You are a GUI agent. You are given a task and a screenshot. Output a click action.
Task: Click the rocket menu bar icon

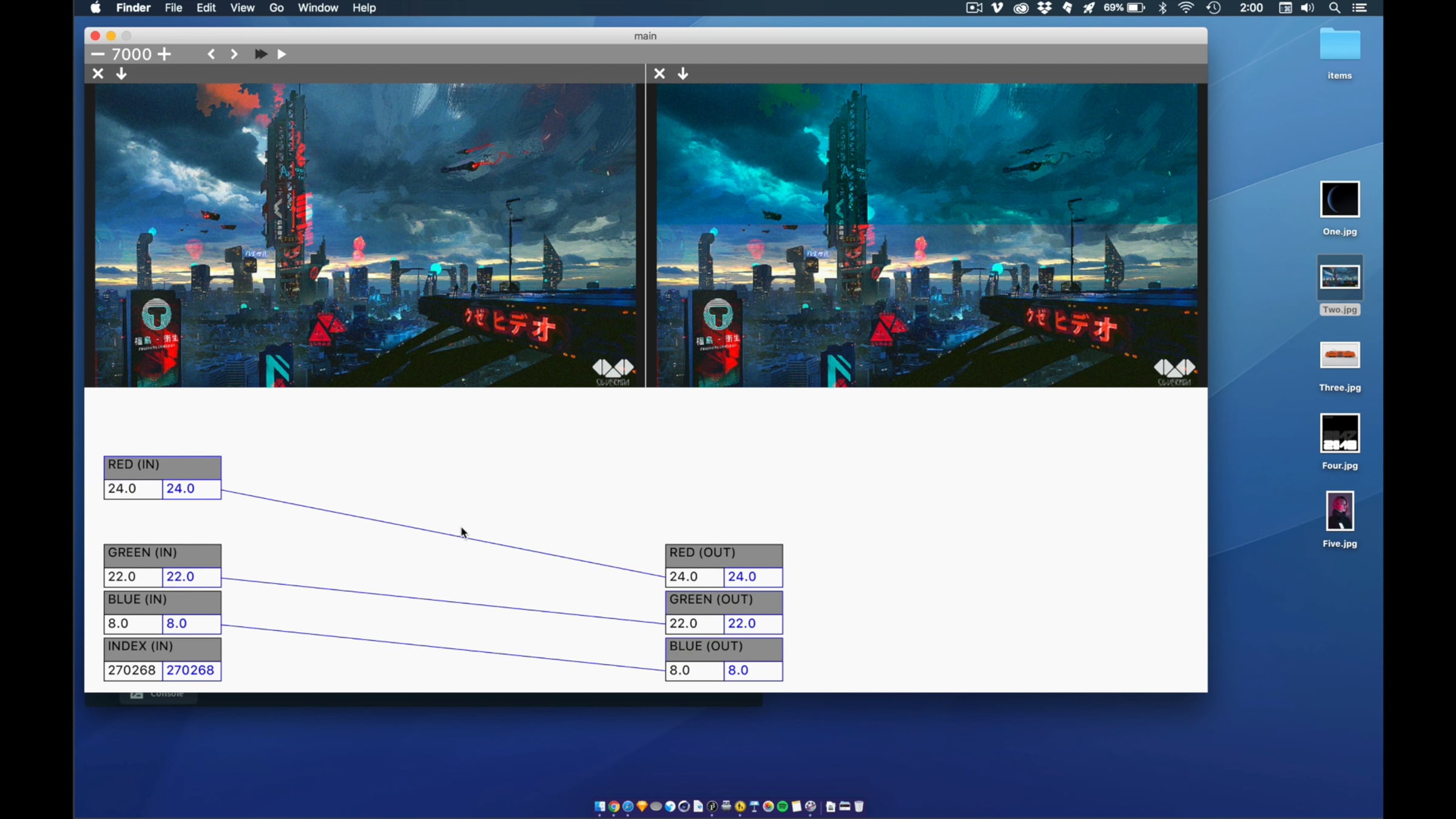1090,8
